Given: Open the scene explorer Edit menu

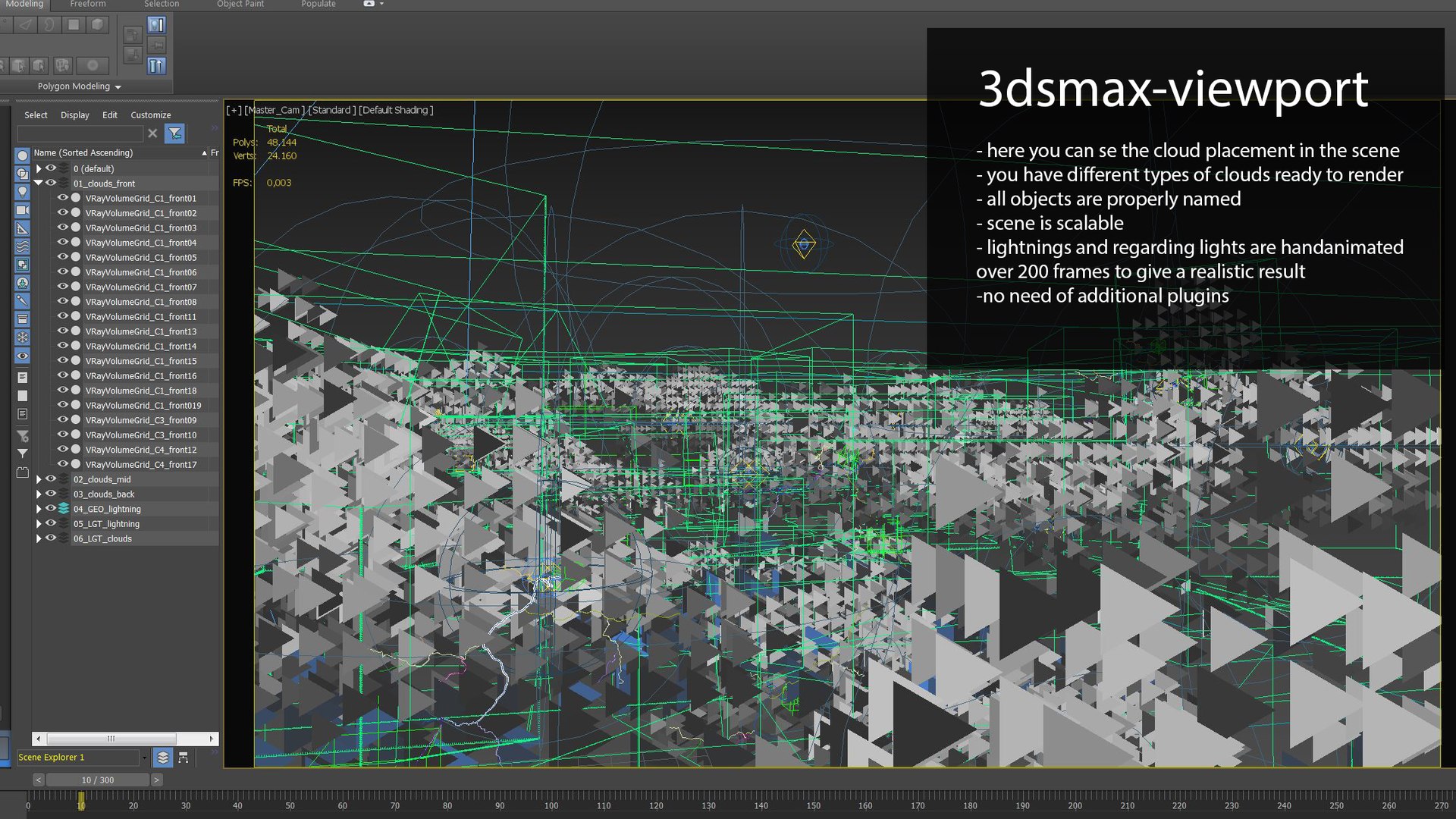Looking at the screenshot, I should point(110,115).
